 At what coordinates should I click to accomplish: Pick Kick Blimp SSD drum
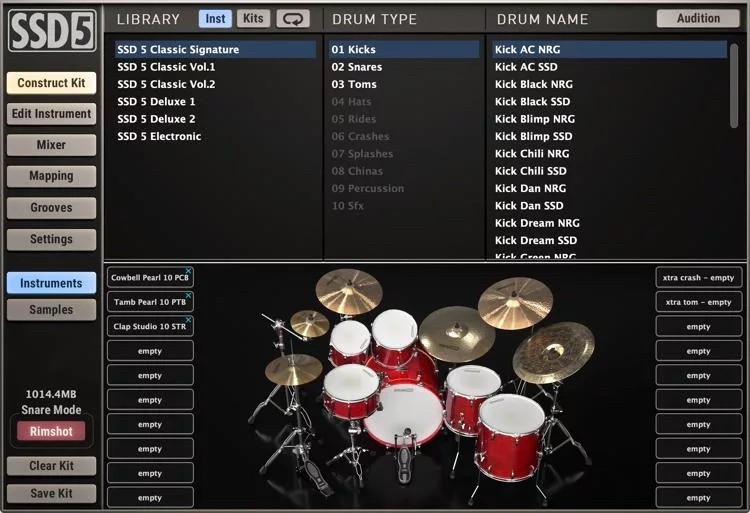pyautogui.click(x=610, y=136)
